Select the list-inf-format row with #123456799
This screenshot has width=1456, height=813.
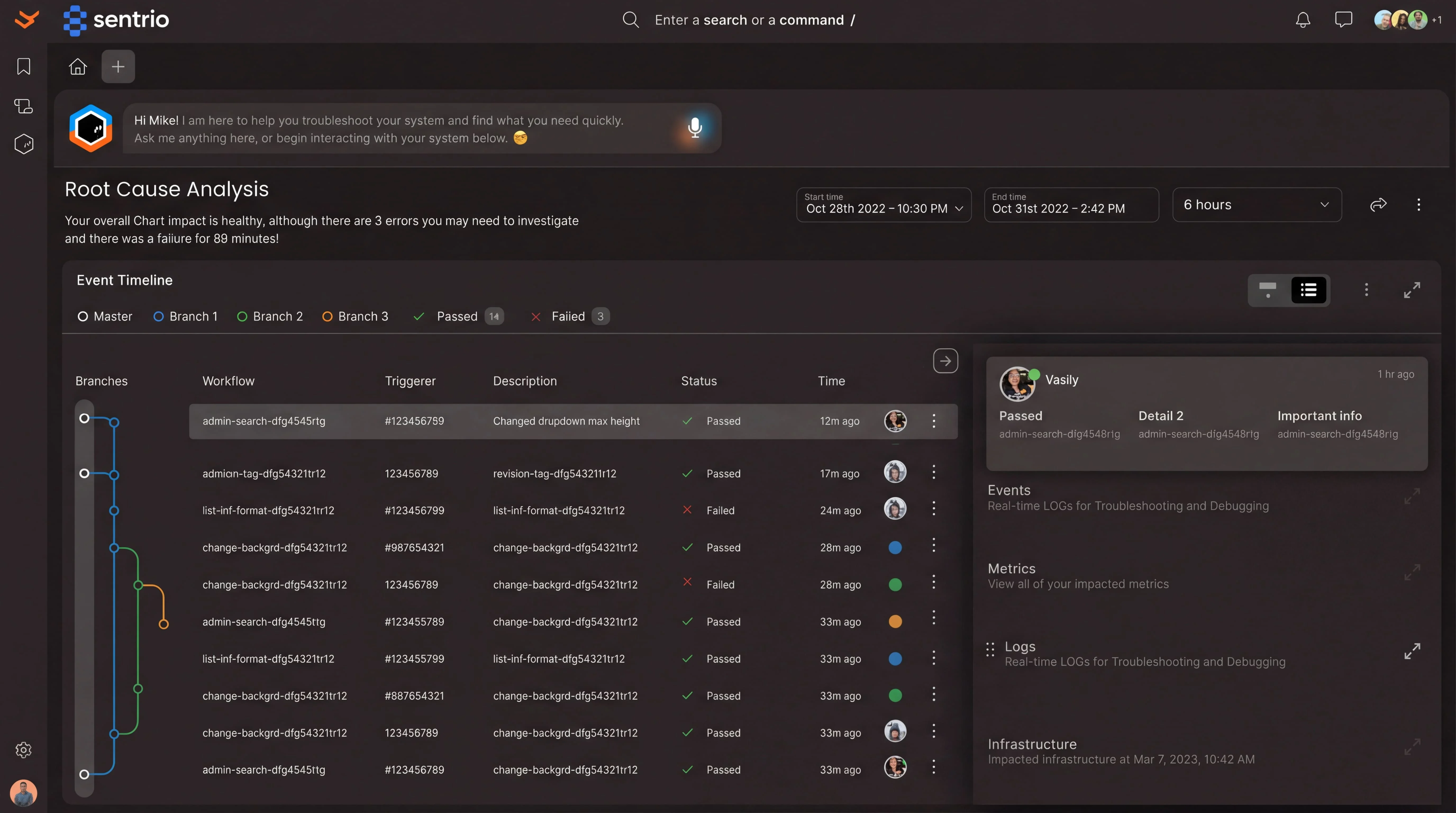tap(573, 511)
